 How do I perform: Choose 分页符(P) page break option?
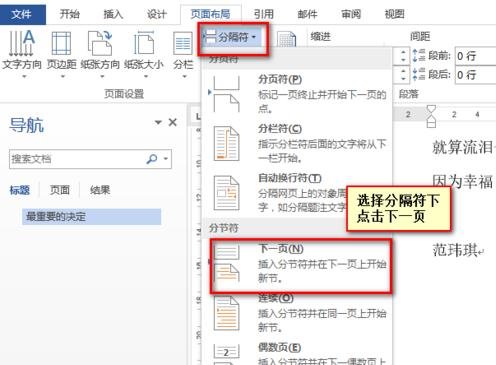(297, 94)
